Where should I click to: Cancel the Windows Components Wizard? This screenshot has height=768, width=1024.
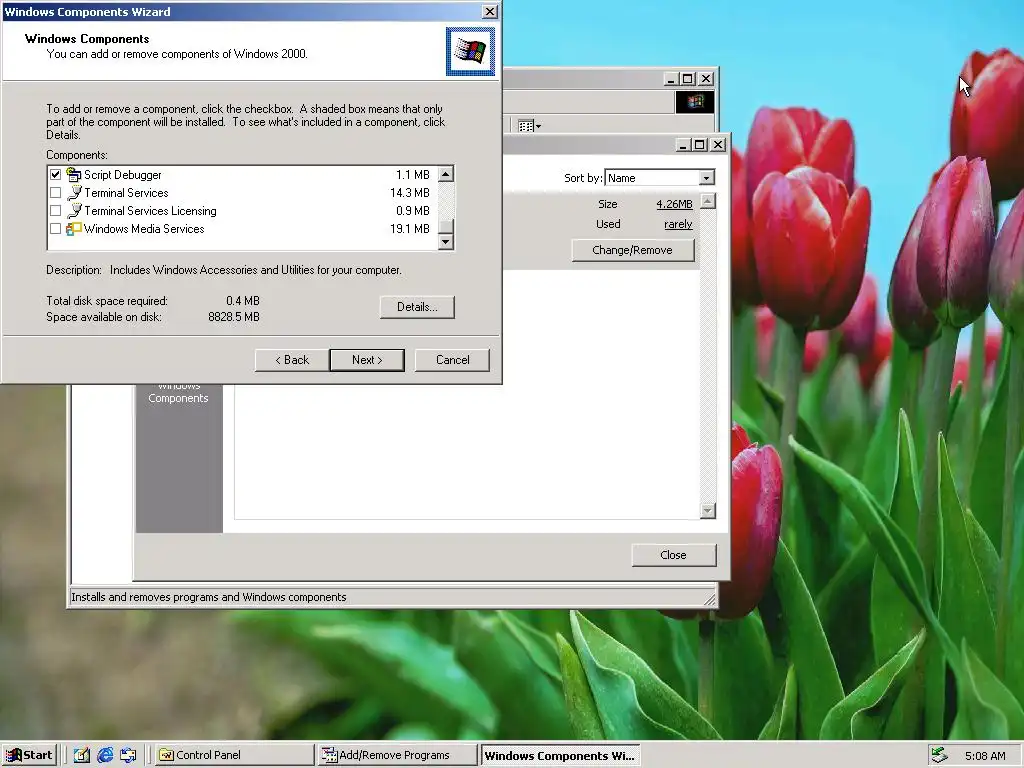tap(452, 360)
